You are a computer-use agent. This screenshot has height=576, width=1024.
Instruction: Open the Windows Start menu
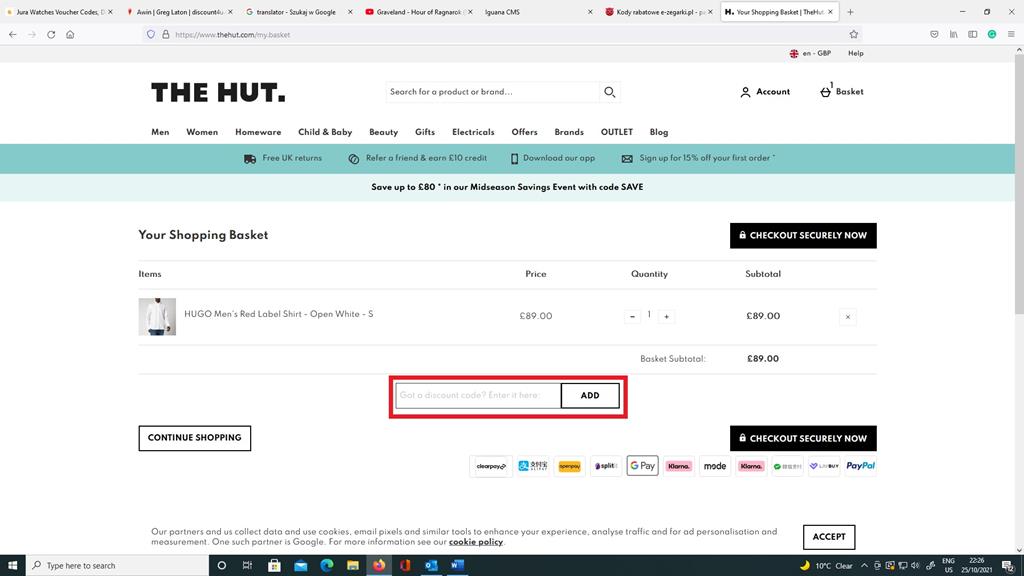point(12,566)
